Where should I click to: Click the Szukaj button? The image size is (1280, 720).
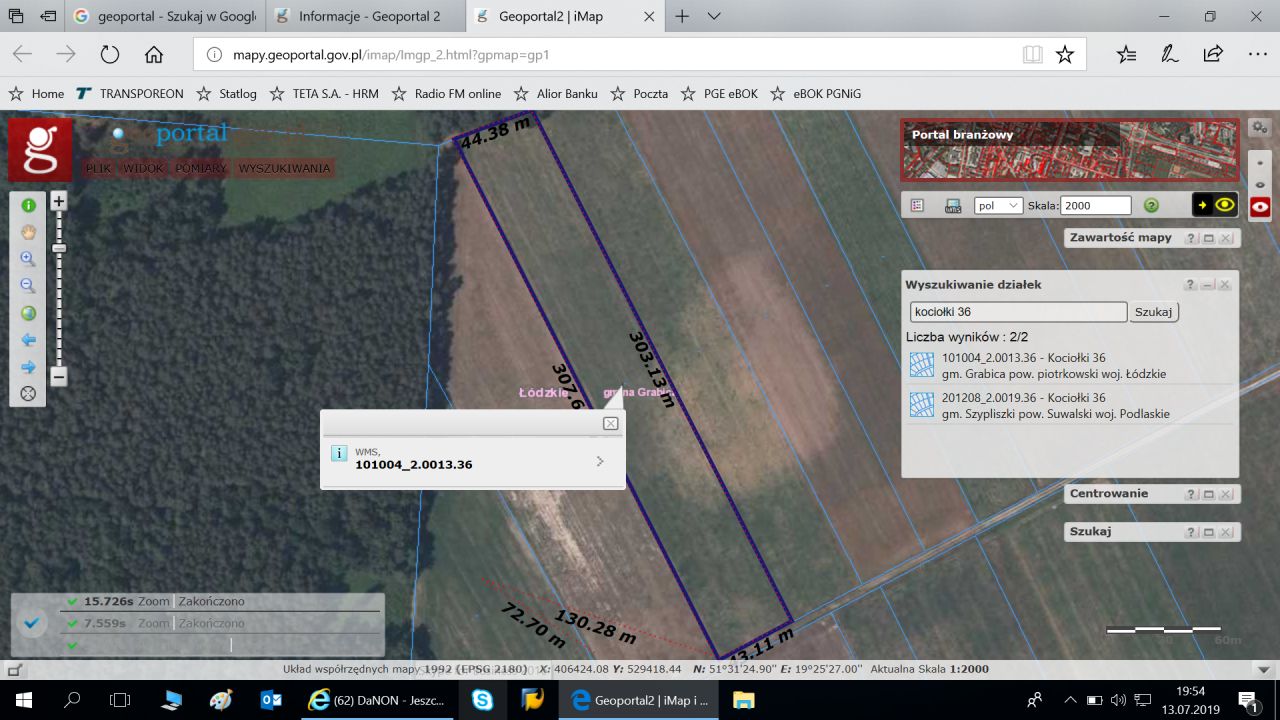click(1154, 312)
